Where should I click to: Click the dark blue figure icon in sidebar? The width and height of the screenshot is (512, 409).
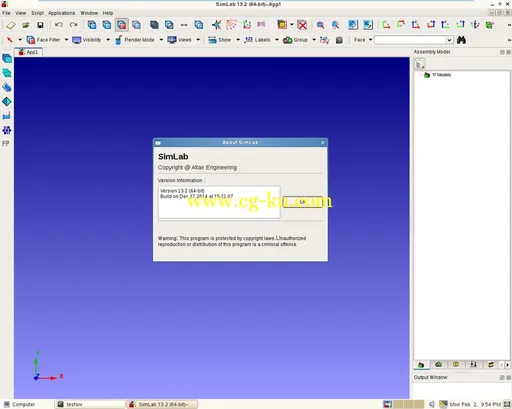click(x=7, y=130)
